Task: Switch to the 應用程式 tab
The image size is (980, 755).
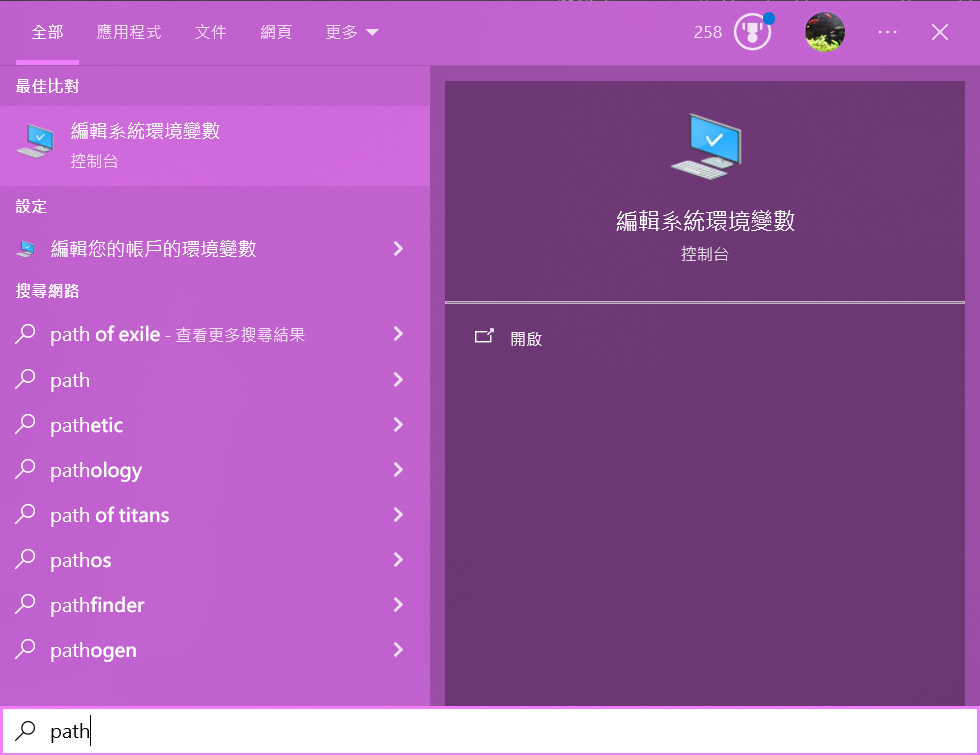Action: pyautogui.click(x=128, y=31)
